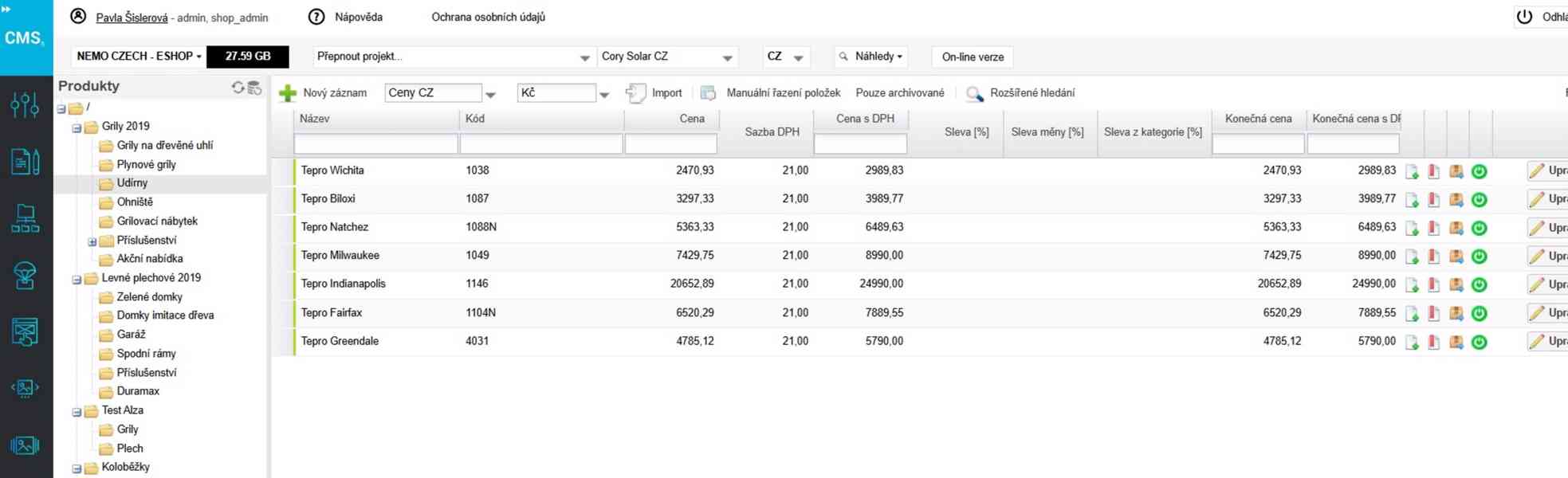Screen dimensions: 1568x478
Task: Toggle green active status for Tepro Natchez
Action: (1479, 228)
